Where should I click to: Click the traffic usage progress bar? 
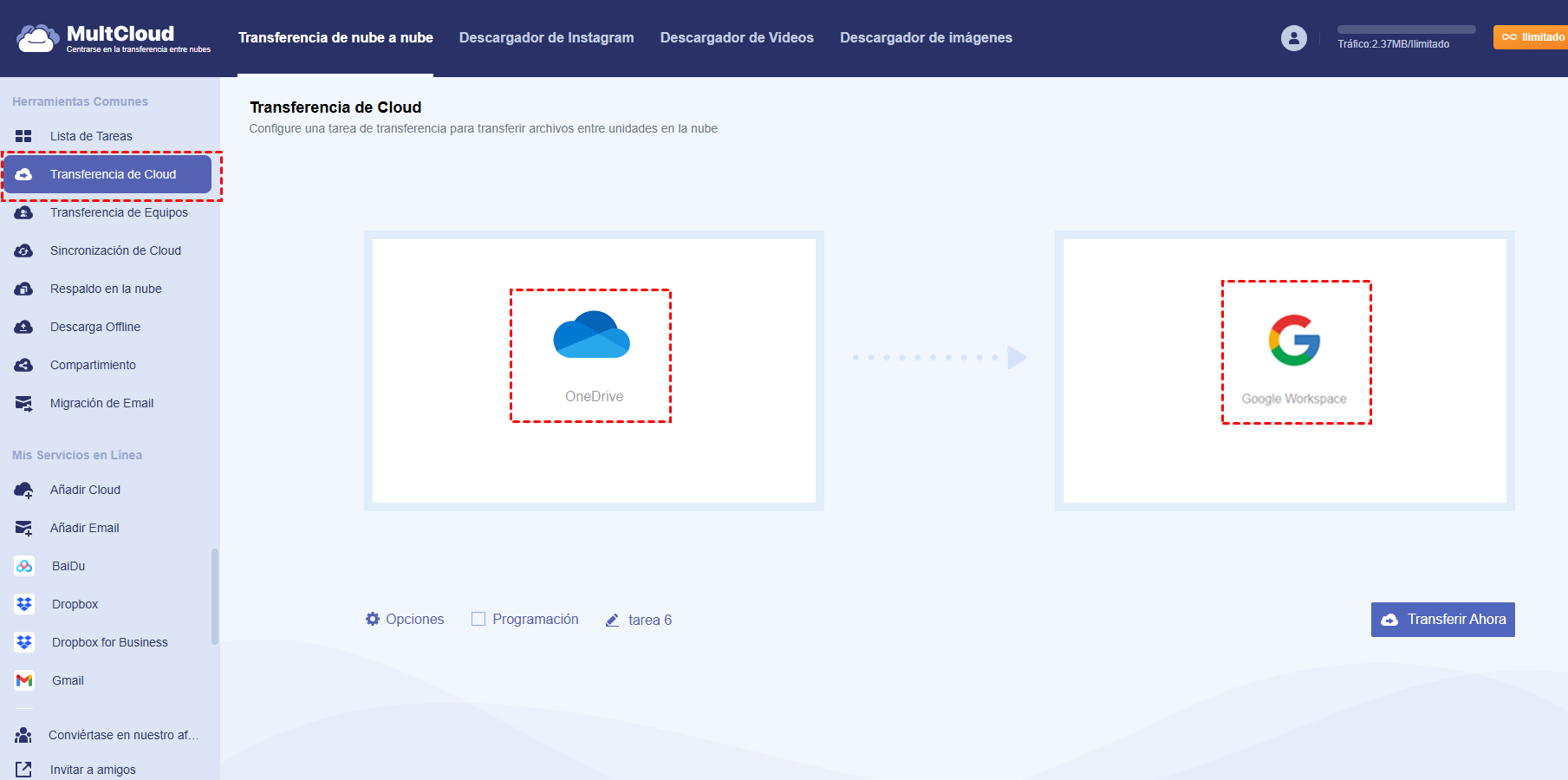[1406, 29]
